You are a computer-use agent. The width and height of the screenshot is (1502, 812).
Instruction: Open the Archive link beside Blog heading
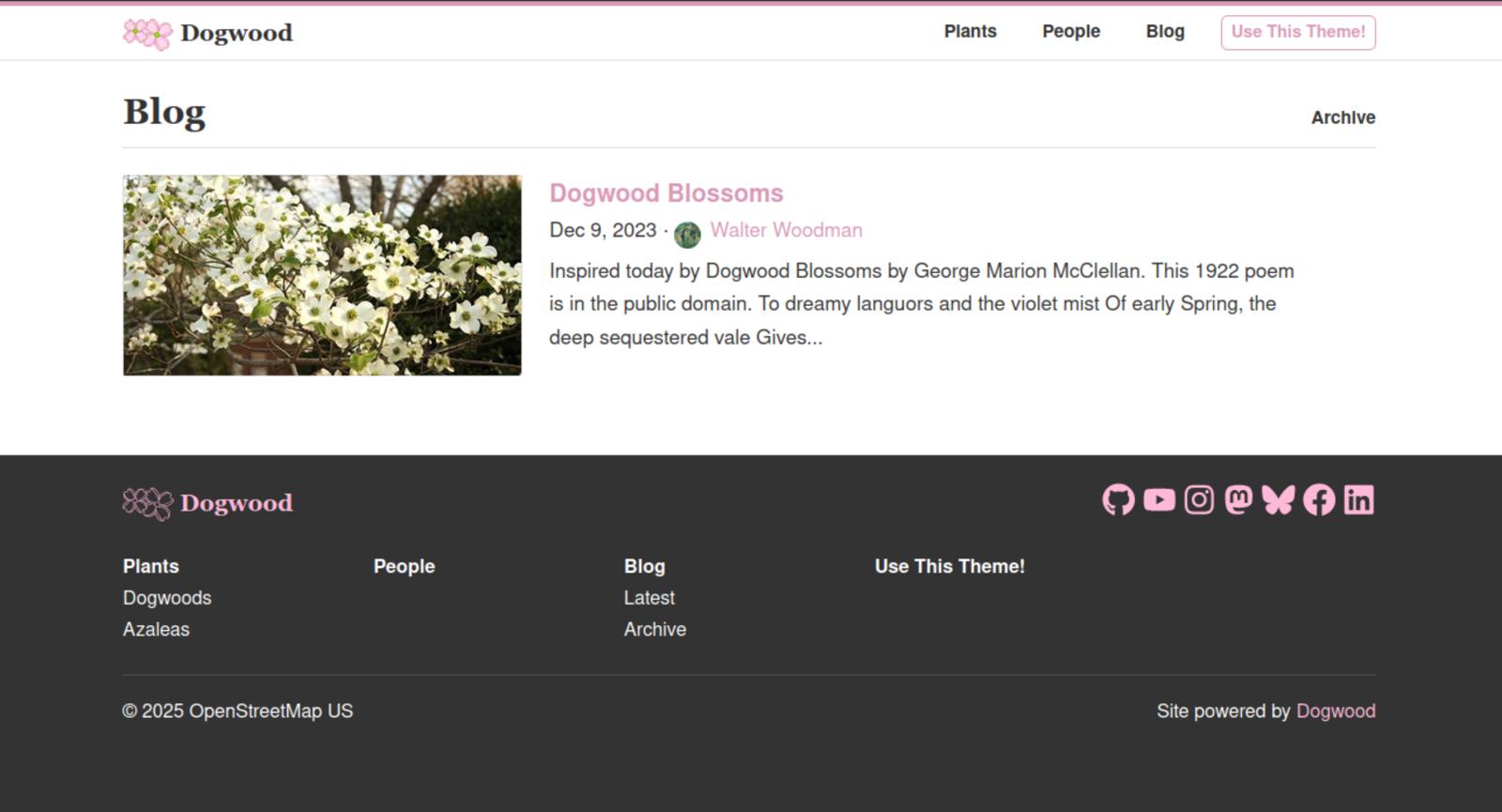tap(1343, 117)
